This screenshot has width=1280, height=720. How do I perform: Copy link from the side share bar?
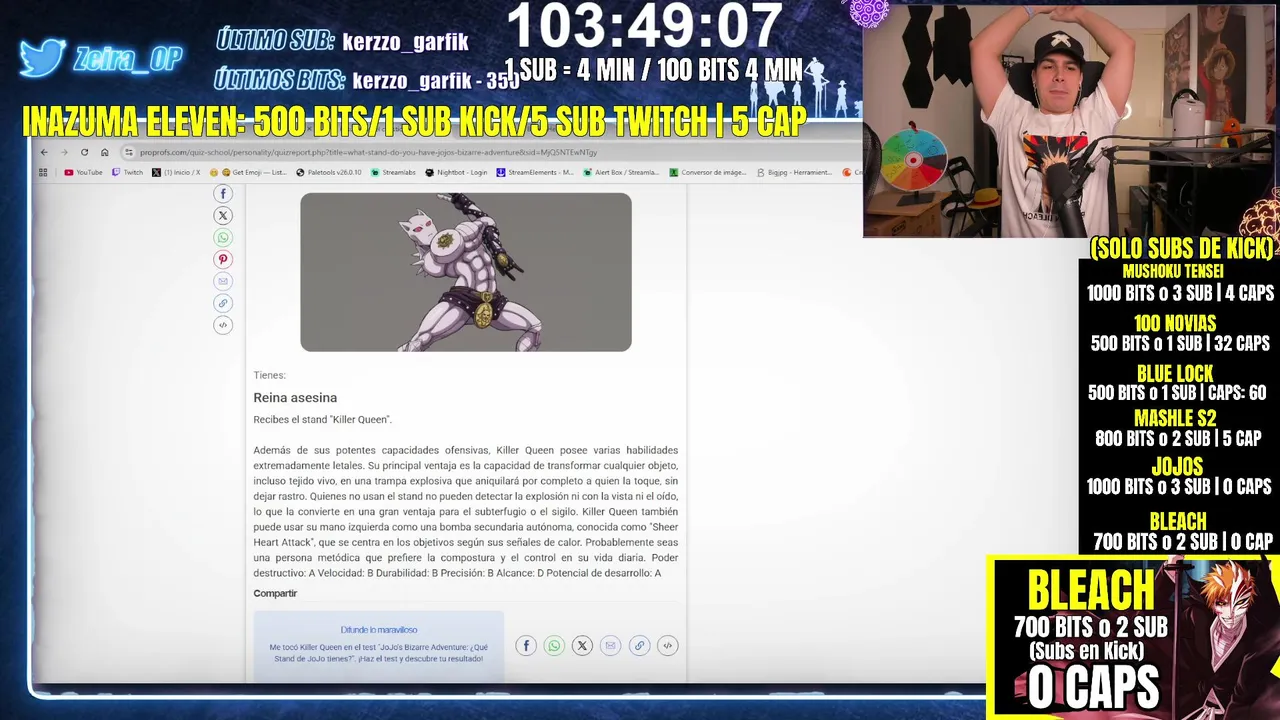point(223,303)
